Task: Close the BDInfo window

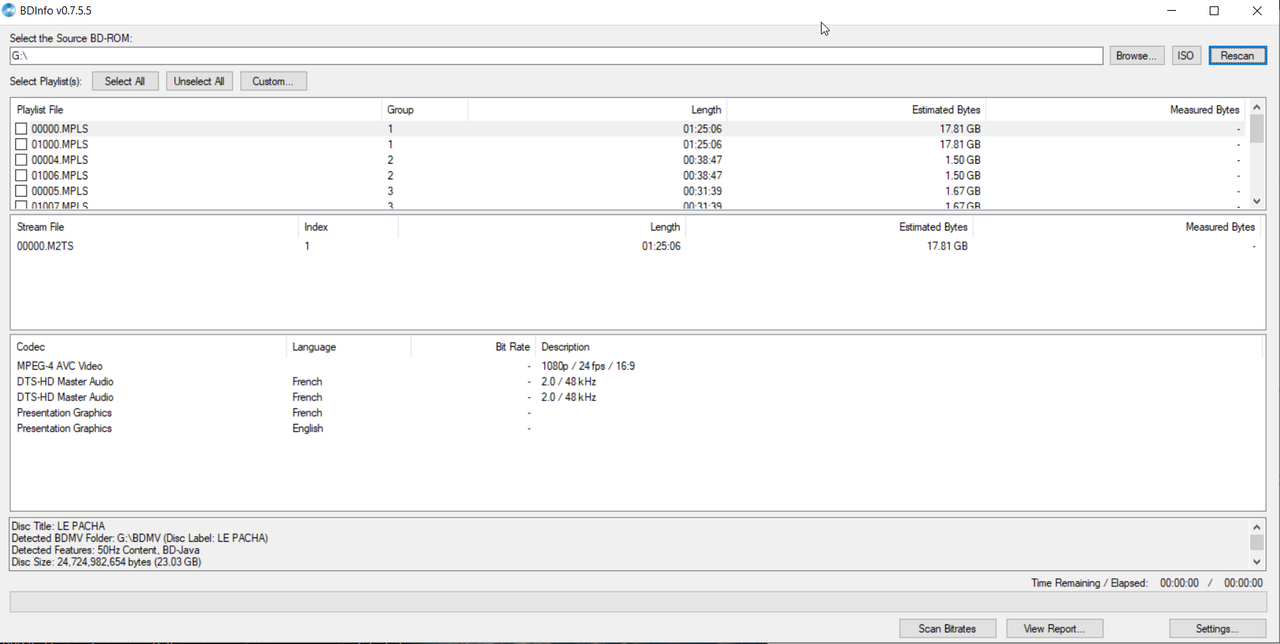Action: point(1258,11)
